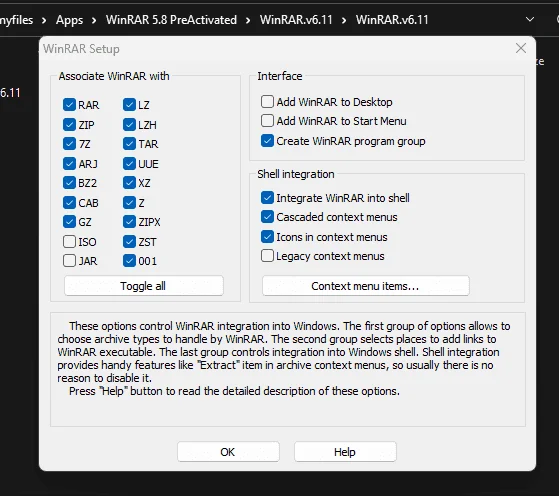Expand chevron between the two WinRAR.v6.11 segments
The image size is (559, 496).
click(344, 20)
